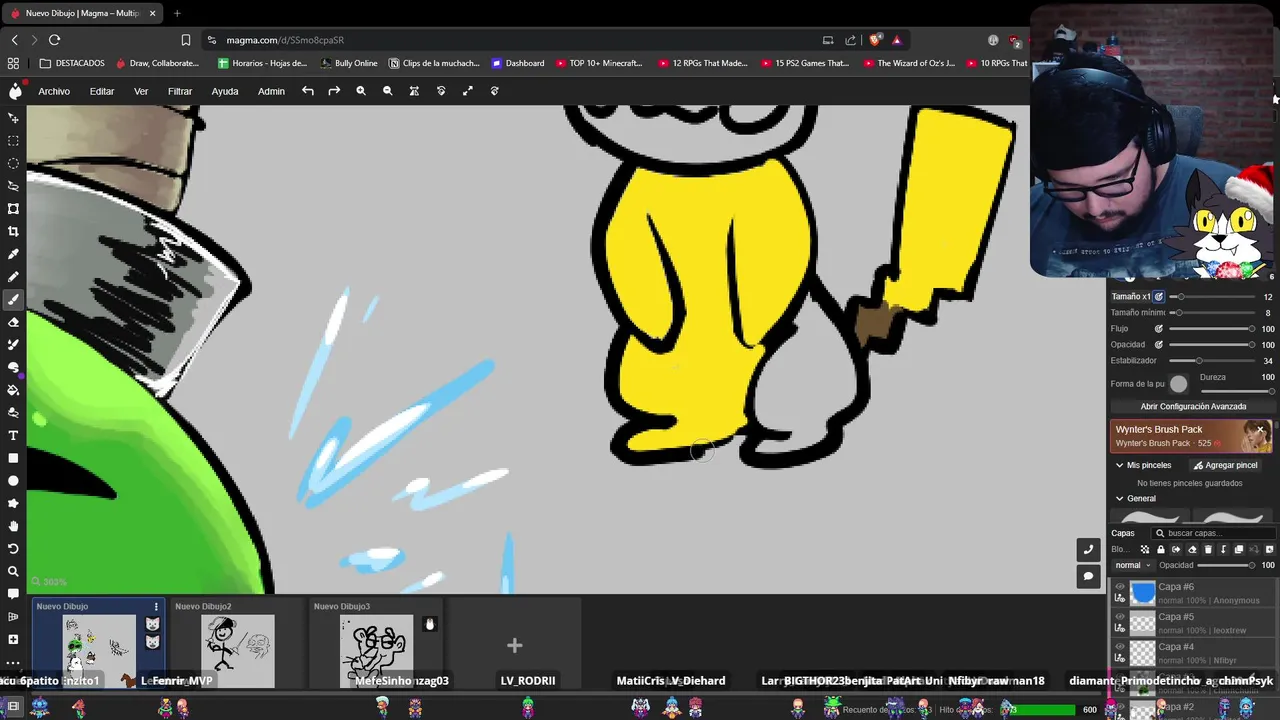This screenshot has height=720, width=1280.
Task: Open the Editar menu
Action: 102,91
